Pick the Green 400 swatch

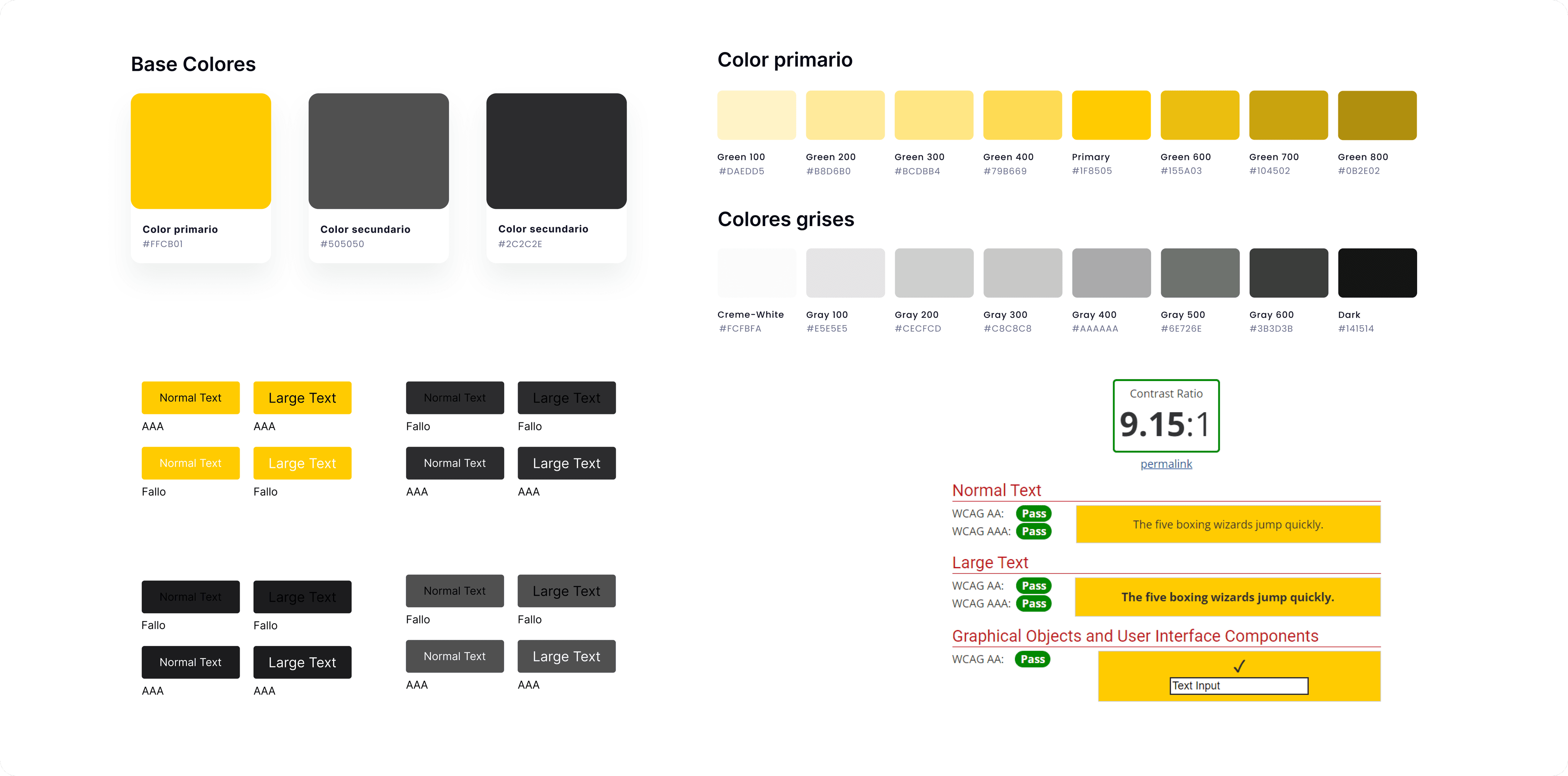tap(1022, 115)
